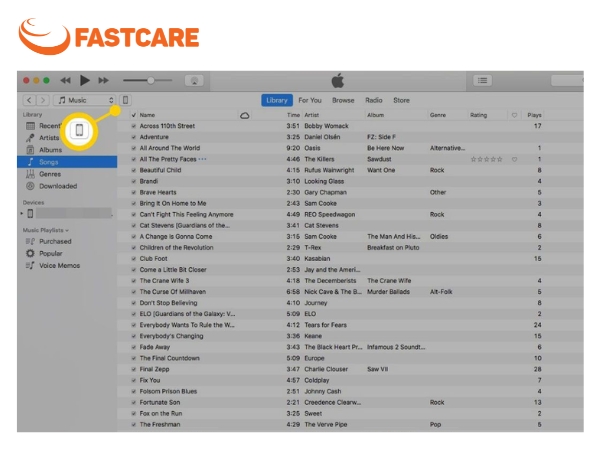Sort by the Plays column header
Screen dimensions: 600x450
pyautogui.click(x=534, y=115)
